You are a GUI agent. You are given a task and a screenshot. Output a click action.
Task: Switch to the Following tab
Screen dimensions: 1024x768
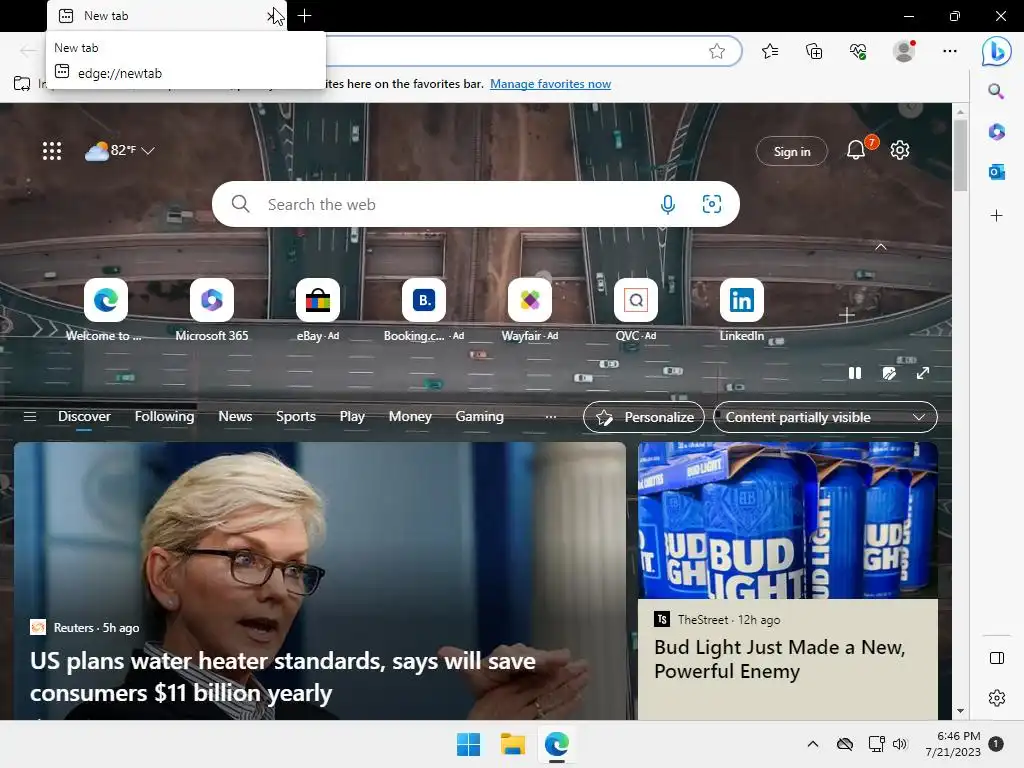(x=165, y=417)
